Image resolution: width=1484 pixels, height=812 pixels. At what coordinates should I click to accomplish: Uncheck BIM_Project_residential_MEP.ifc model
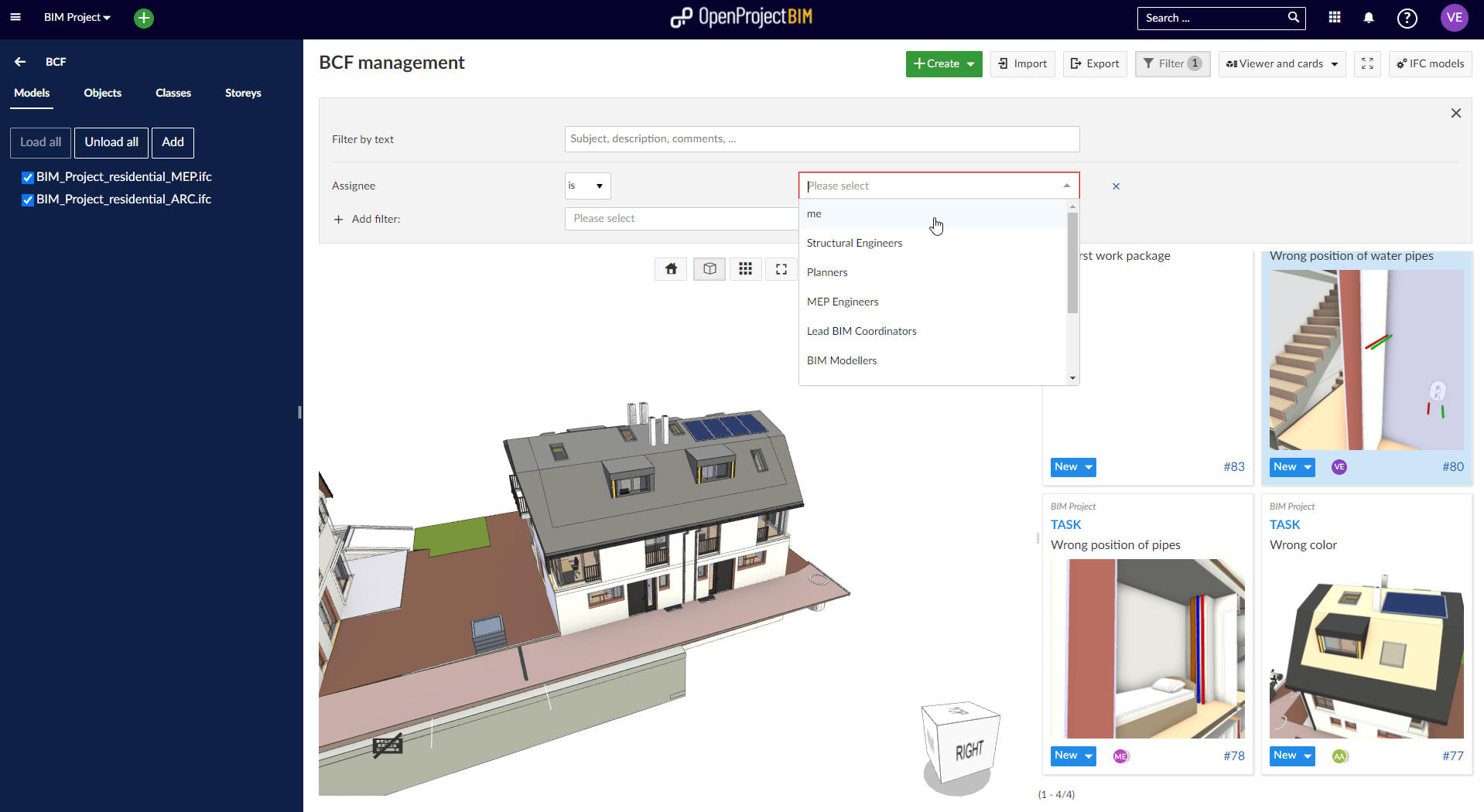click(x=27, y=177)
